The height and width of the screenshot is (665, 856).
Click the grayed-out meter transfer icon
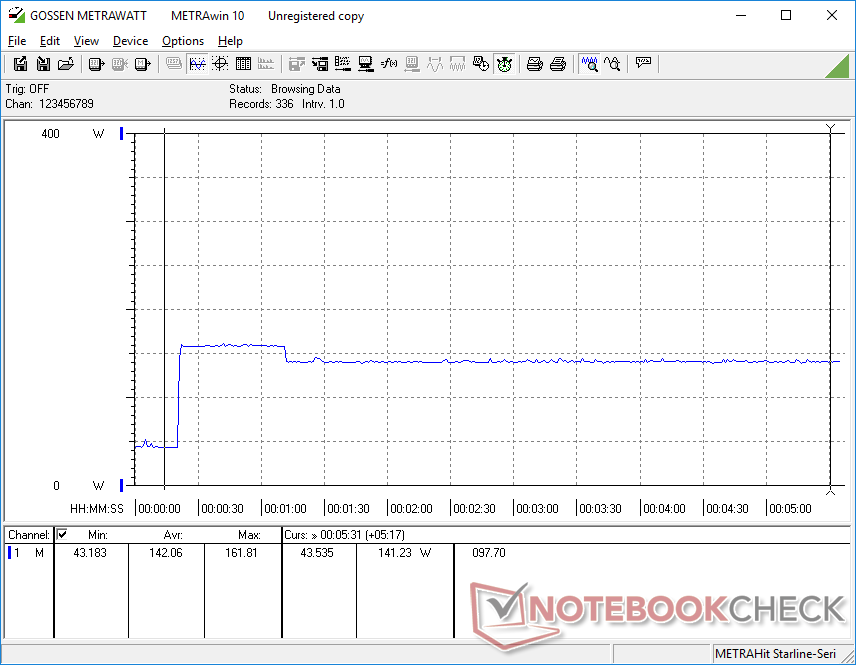click(x=119, y=64)
